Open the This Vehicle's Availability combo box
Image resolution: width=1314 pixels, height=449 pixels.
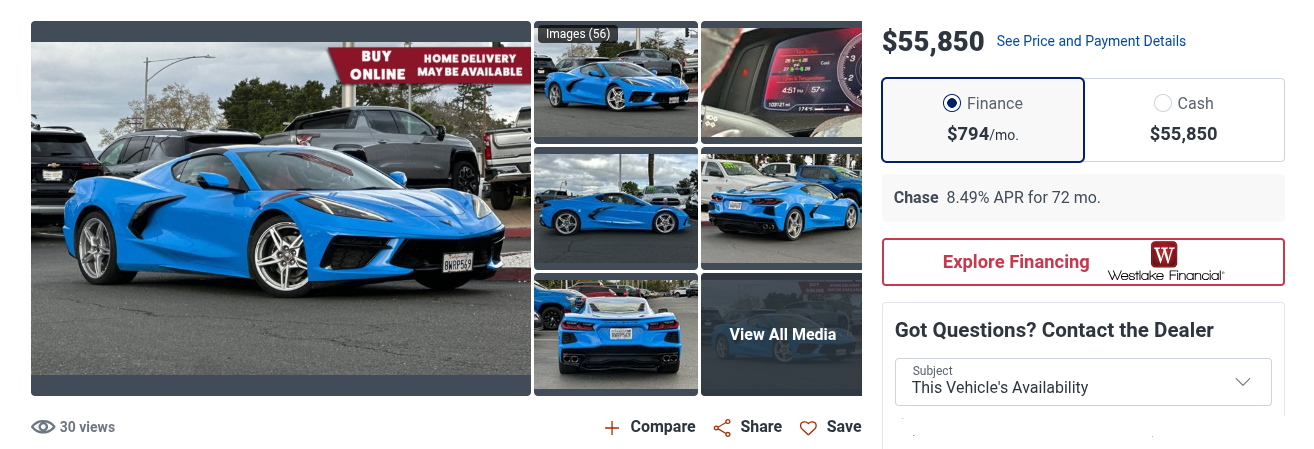coord(1083,382)
